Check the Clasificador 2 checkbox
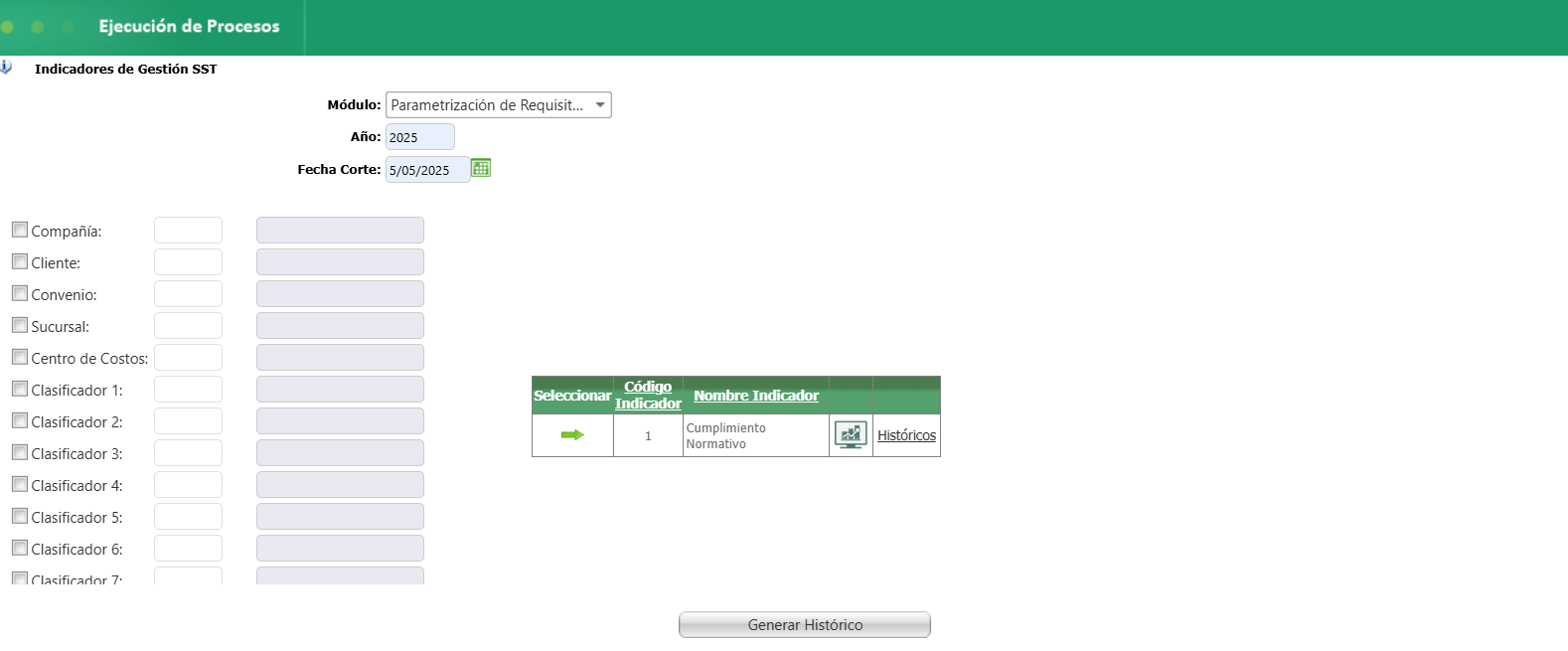Image resolution: width=1568 pixels, height=651 pixels. pyautogui.click(x=20, y=420)
